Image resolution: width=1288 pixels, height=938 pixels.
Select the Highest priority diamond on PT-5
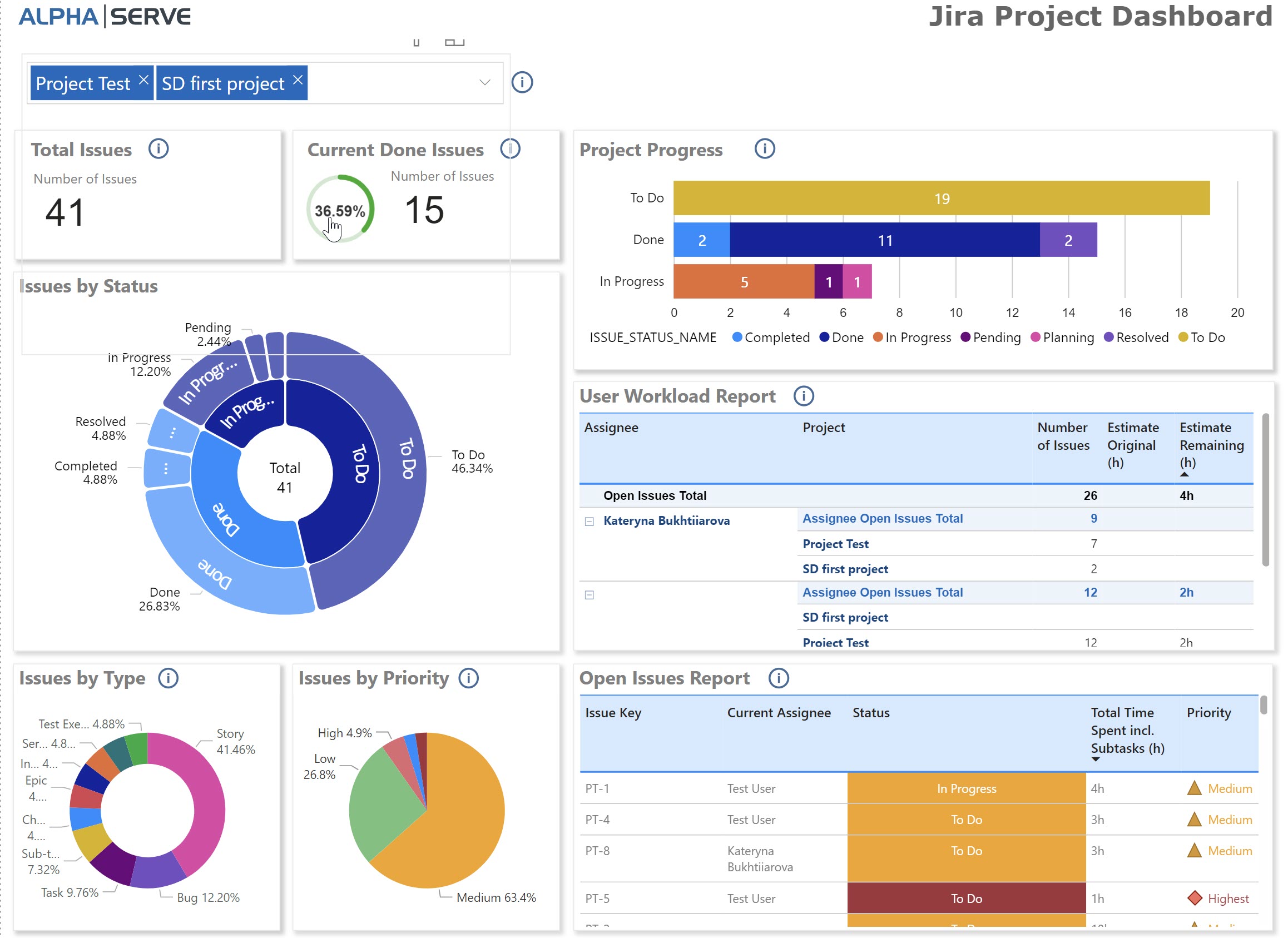pyautogui.click(x=1195, y=899)
